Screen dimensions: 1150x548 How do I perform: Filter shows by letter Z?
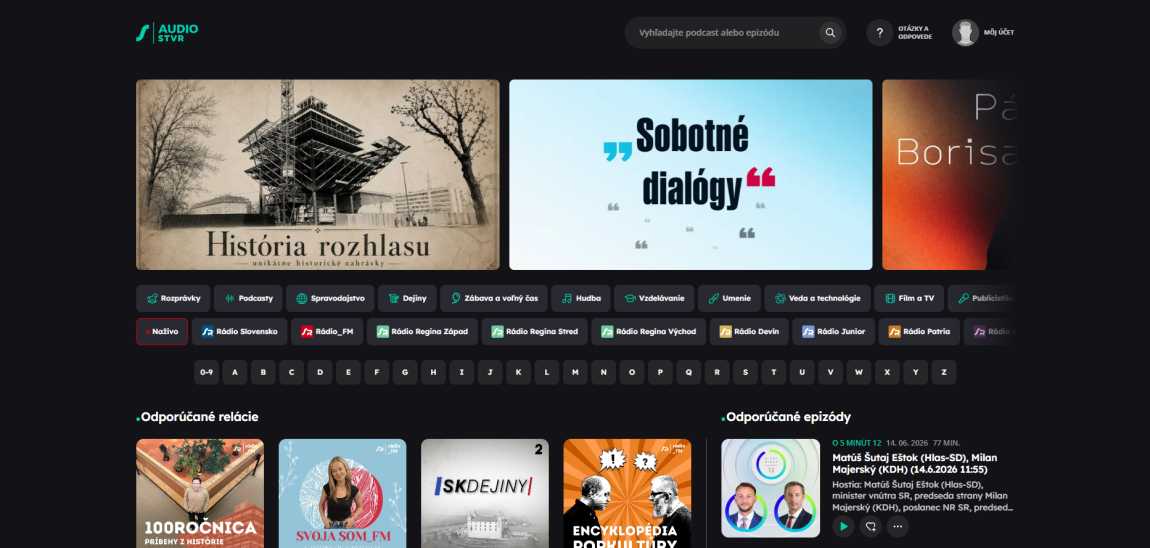click(x=944, y=372)
